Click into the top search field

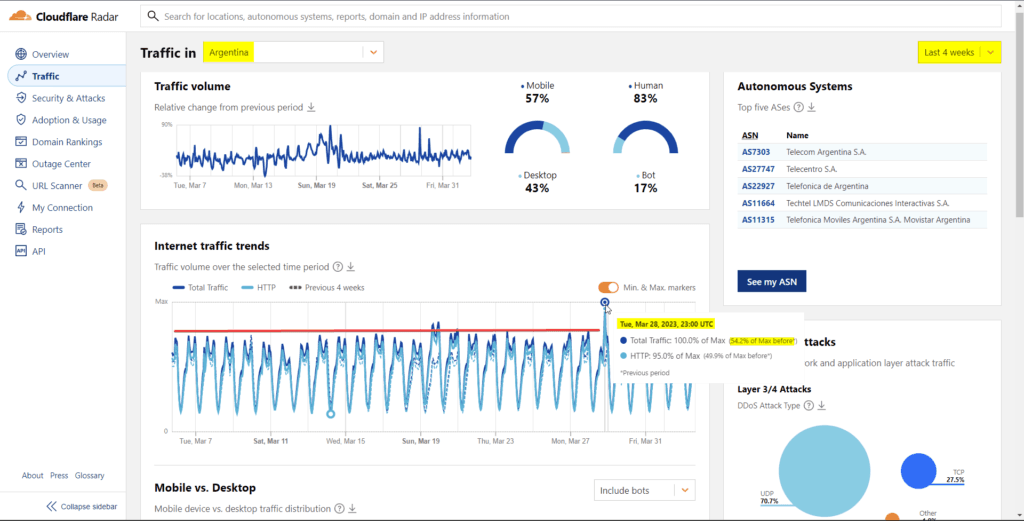[x=580, y=16]
